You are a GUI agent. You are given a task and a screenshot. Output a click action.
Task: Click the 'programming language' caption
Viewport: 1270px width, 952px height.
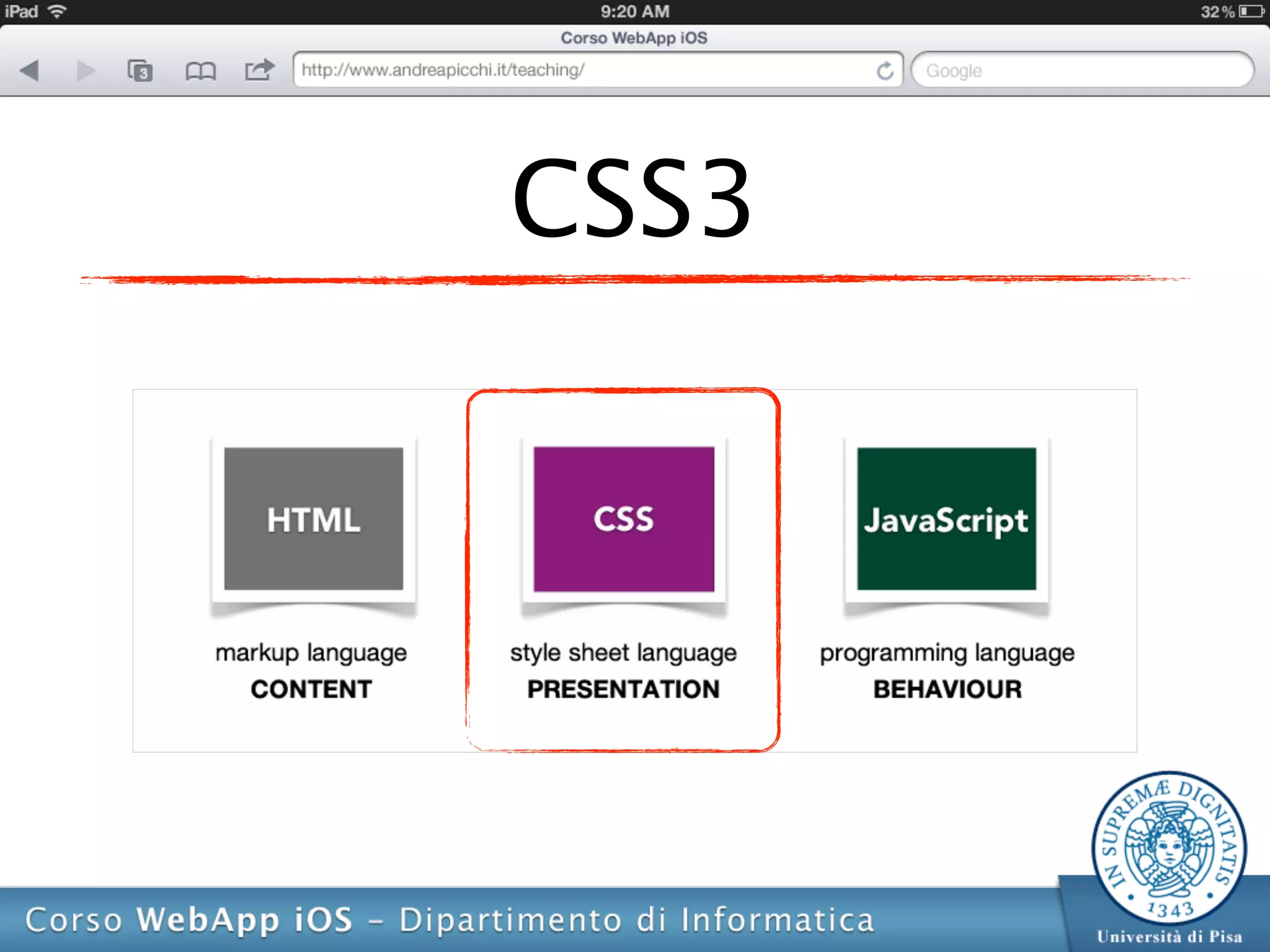(x=947, y=654)
